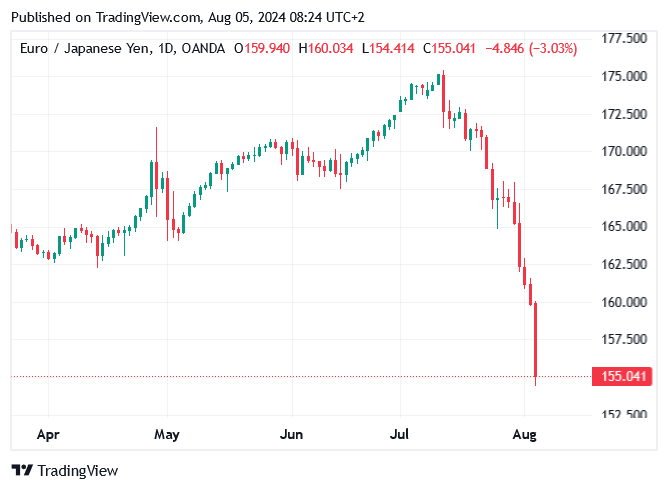The image size is (668, 490).
Task: Click the Jul label on time axis
Action: click(x=401, y=435)
